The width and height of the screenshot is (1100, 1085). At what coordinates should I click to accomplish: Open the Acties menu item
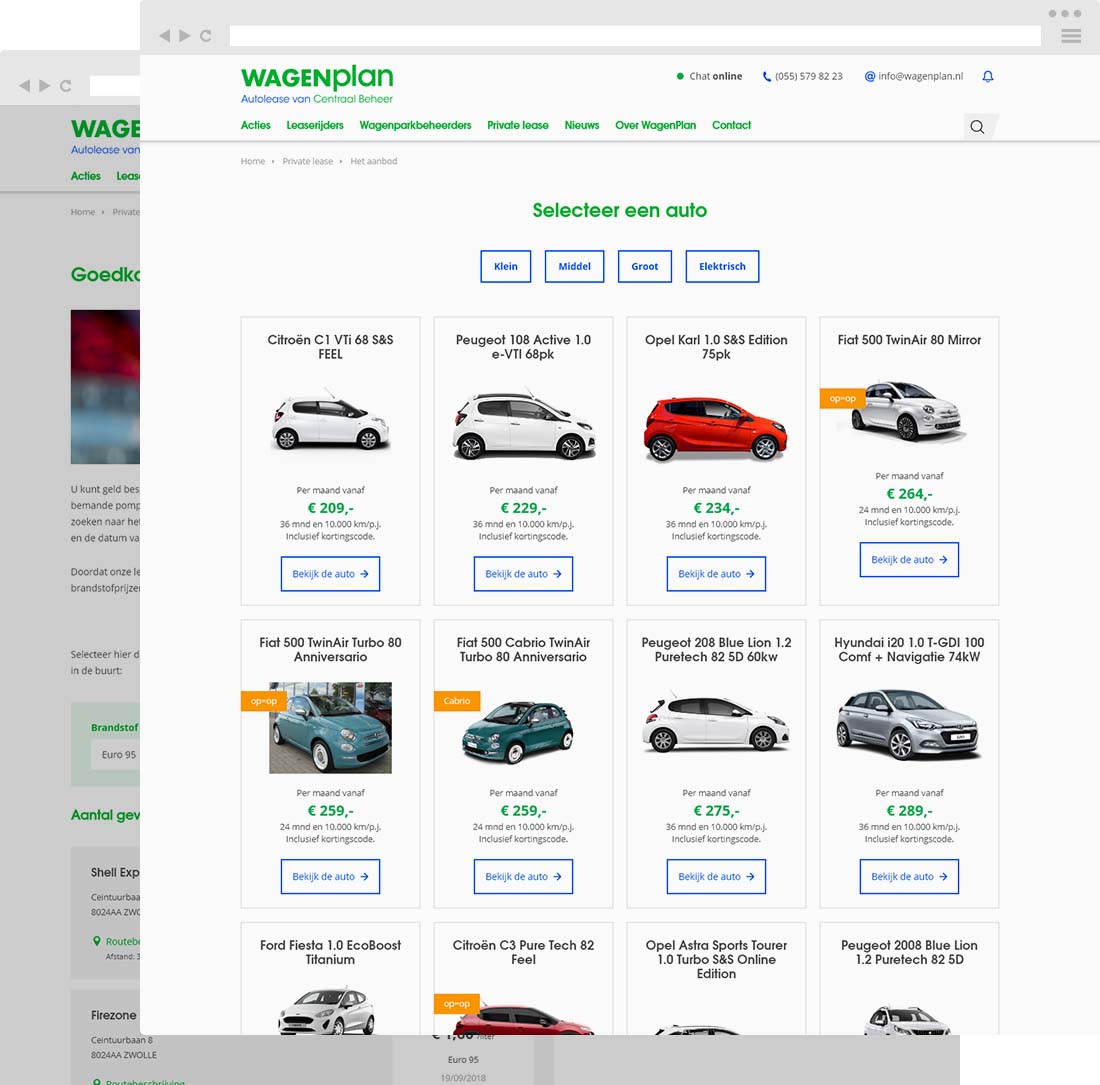click(255, 125)
